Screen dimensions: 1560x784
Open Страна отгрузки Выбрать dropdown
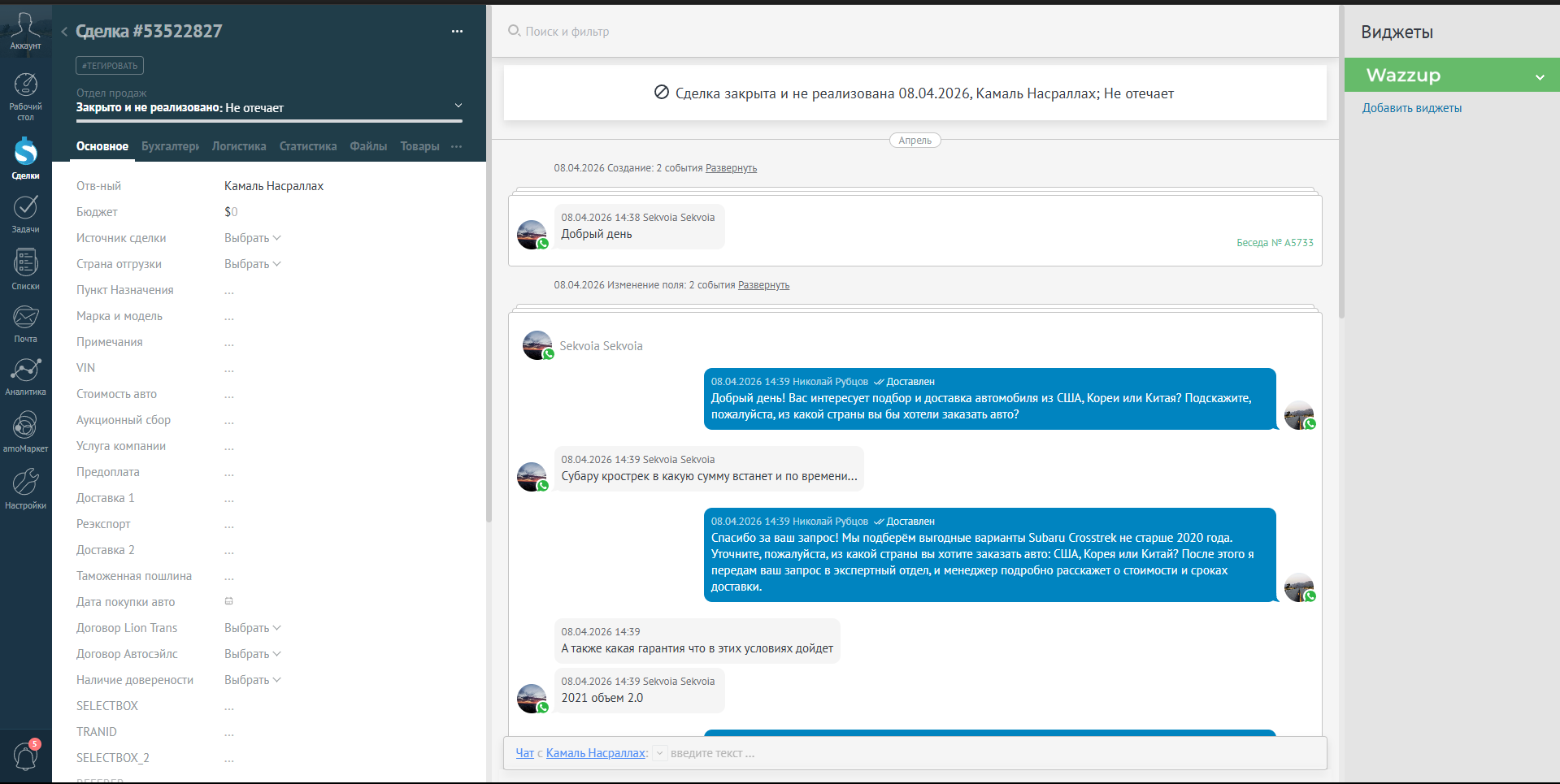(252, 264)
